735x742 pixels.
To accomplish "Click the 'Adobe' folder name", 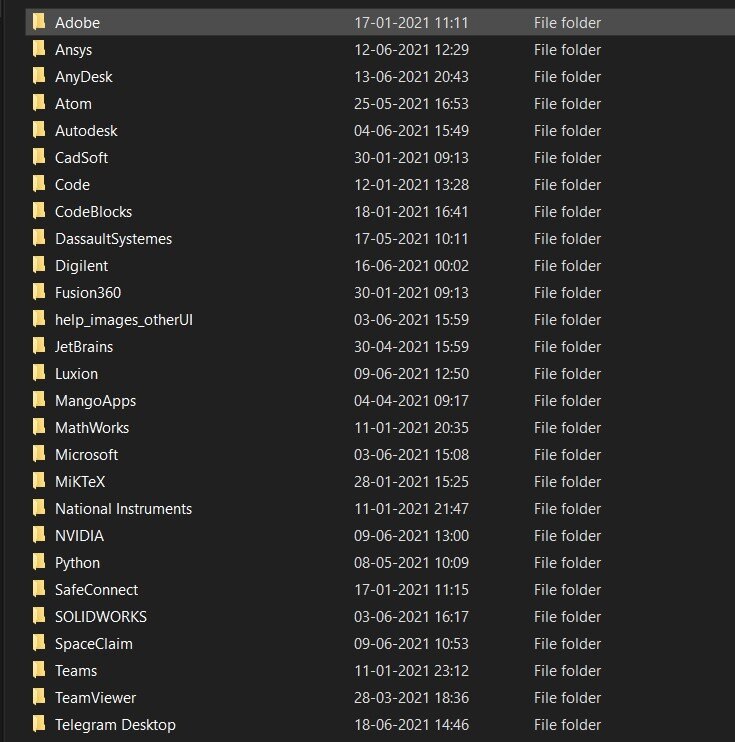I will (x=77, y=23).
